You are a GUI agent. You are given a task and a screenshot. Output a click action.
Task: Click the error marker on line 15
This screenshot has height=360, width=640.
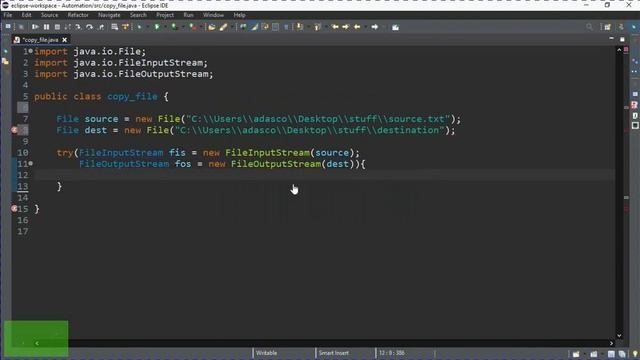point(14,209)
